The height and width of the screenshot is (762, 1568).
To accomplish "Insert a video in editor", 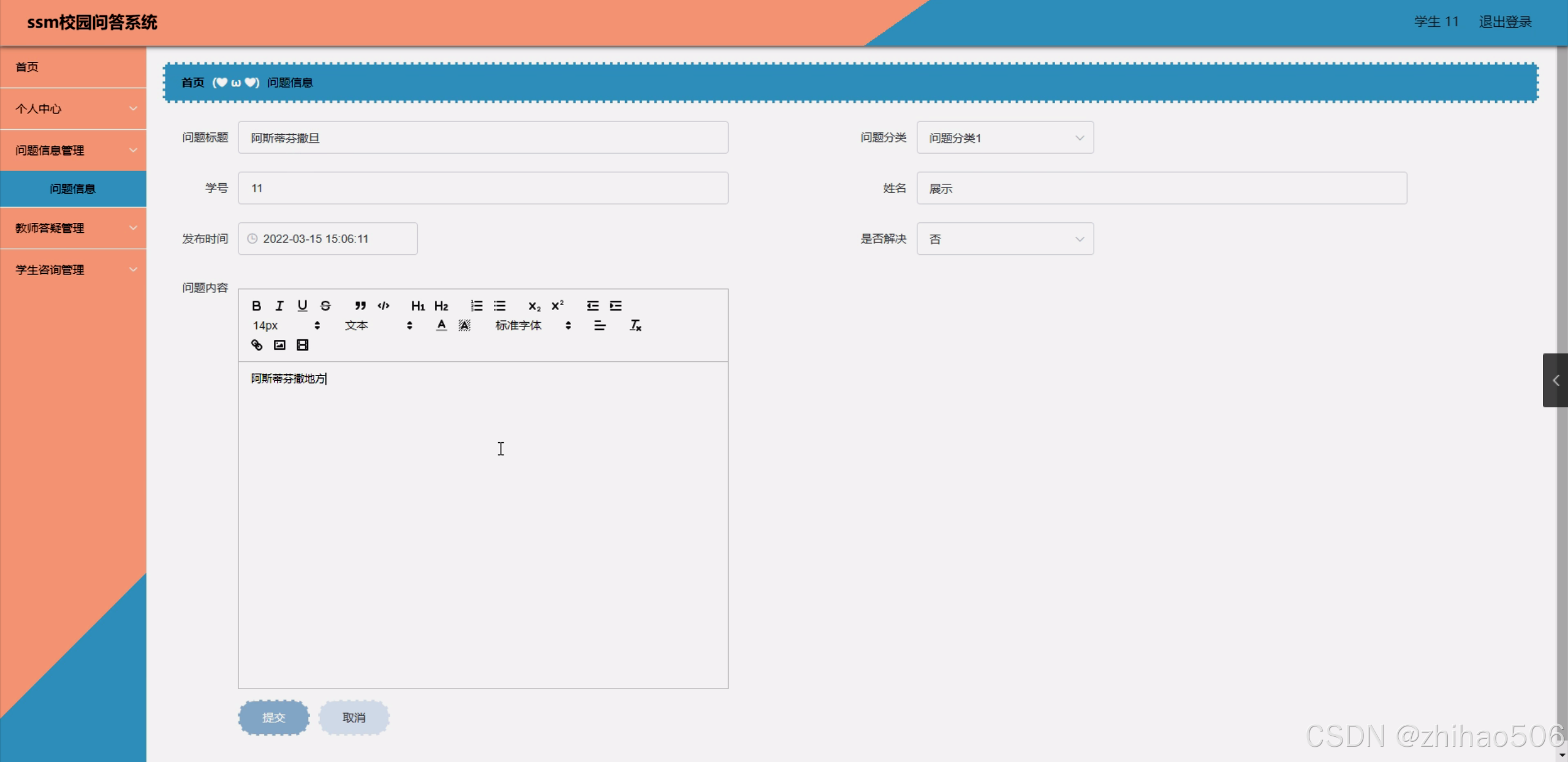I will pos(303,345).
